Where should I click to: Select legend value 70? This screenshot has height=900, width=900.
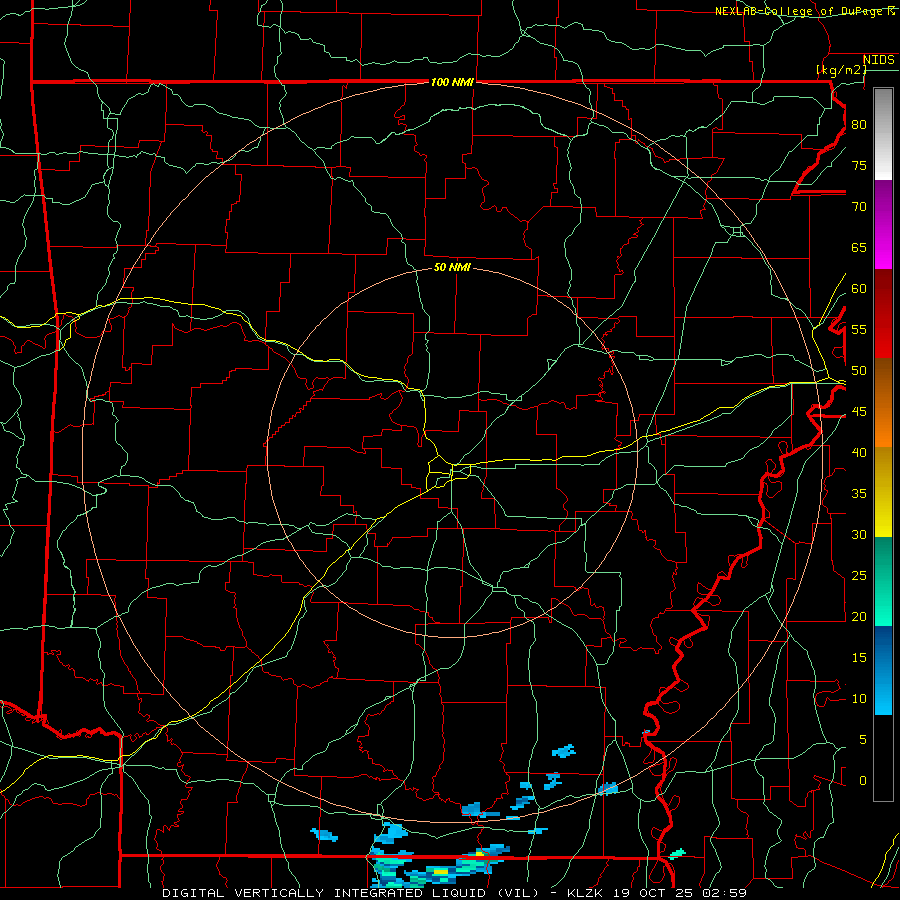[859, 207]
